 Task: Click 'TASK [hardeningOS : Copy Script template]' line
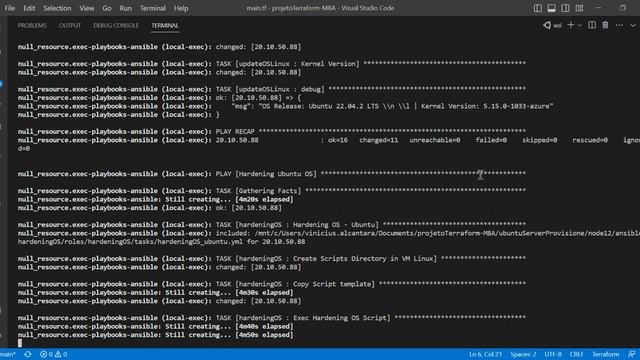[271, 284]
